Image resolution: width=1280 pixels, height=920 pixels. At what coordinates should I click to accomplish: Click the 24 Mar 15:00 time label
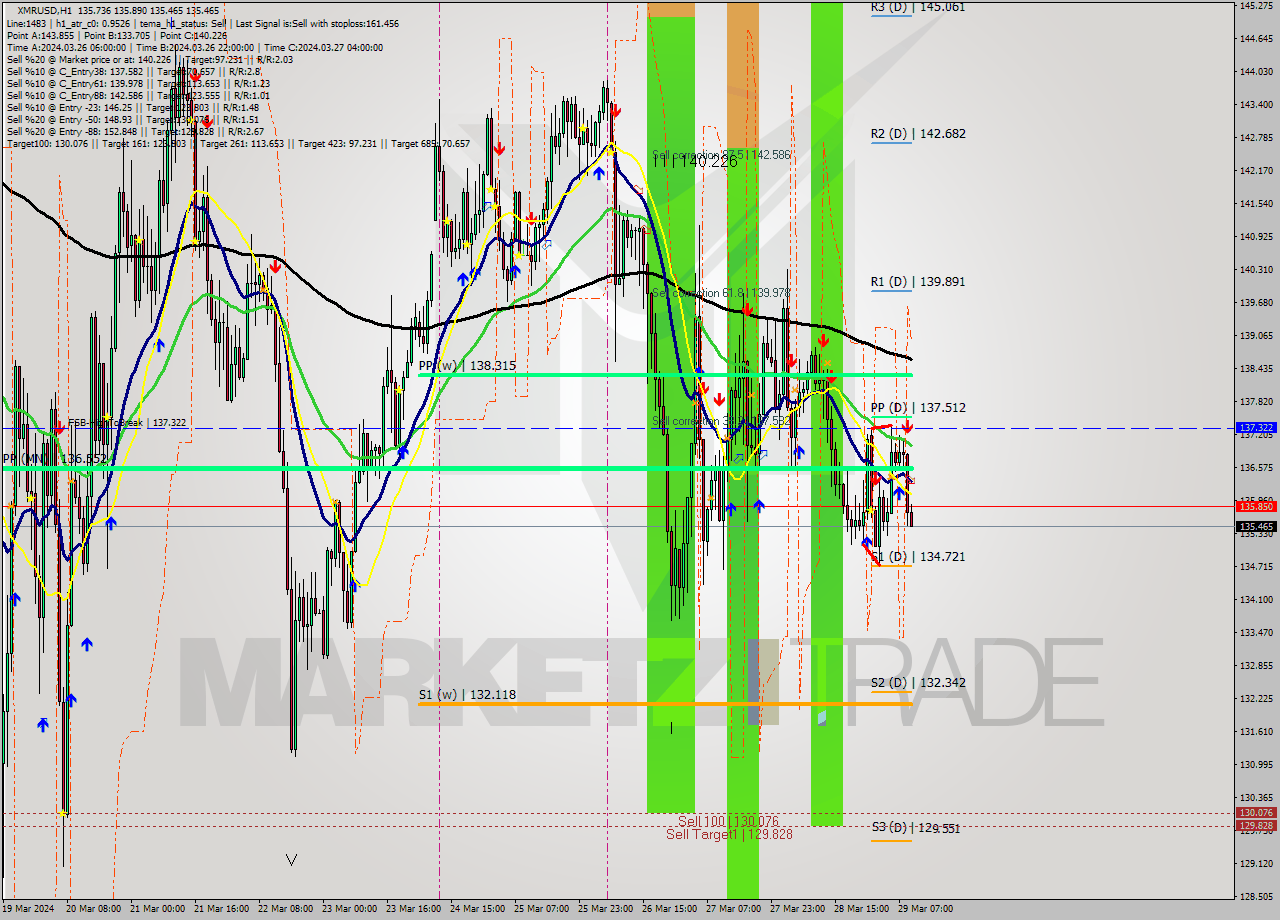pyautogui.click(x=478, y=909)
